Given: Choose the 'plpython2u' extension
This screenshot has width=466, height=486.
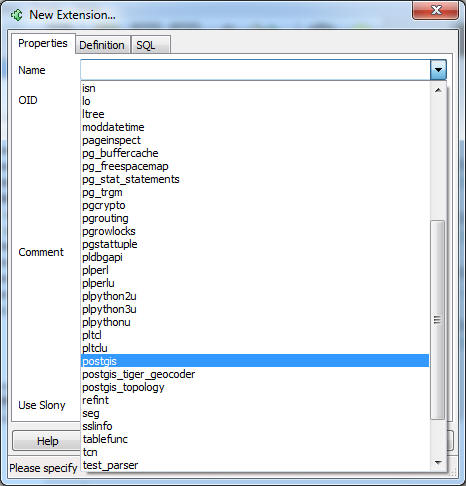Looking at the screenshot, I should click(x=255, y=296).
